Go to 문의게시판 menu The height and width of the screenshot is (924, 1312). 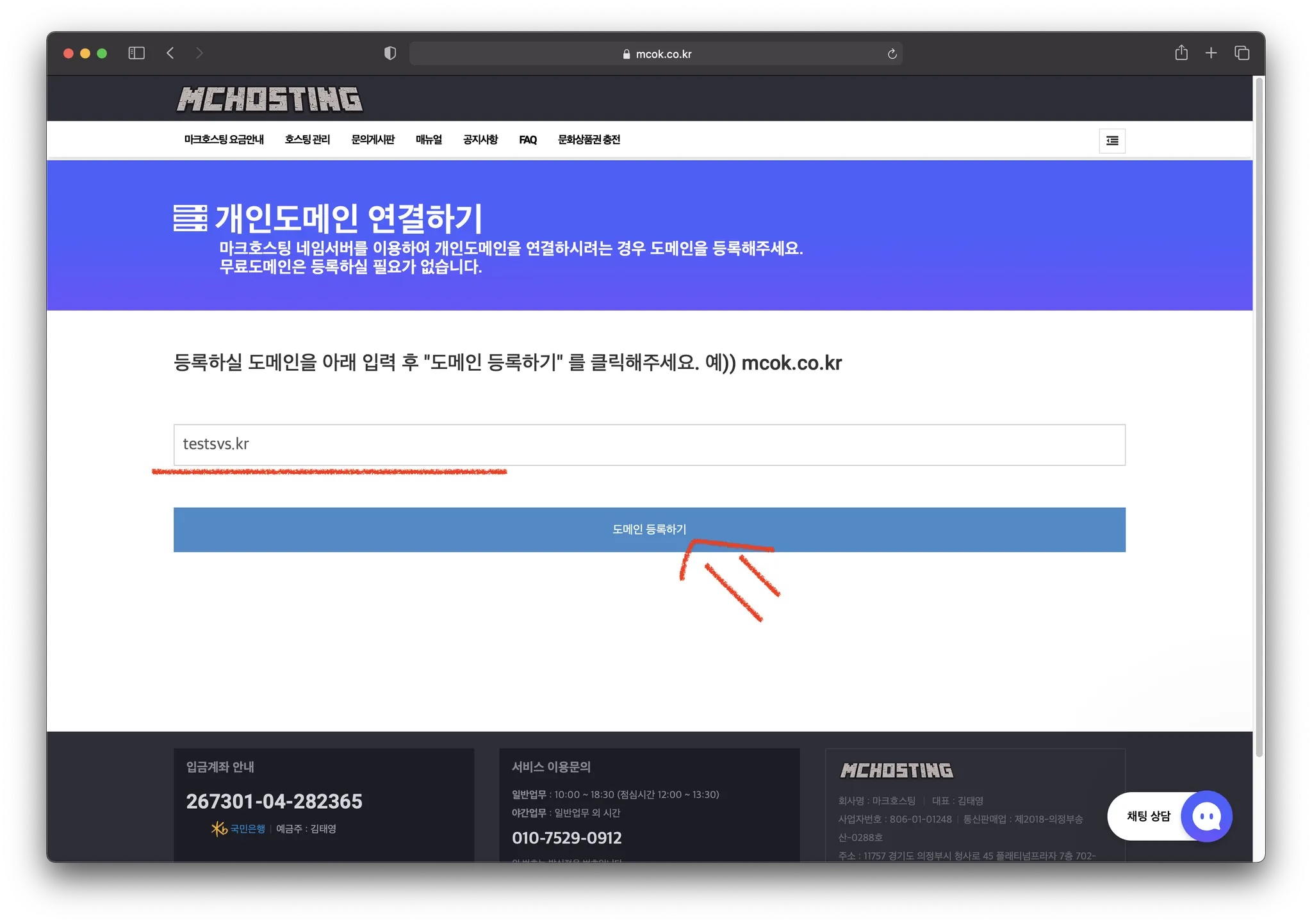click(x=373, y=140)
